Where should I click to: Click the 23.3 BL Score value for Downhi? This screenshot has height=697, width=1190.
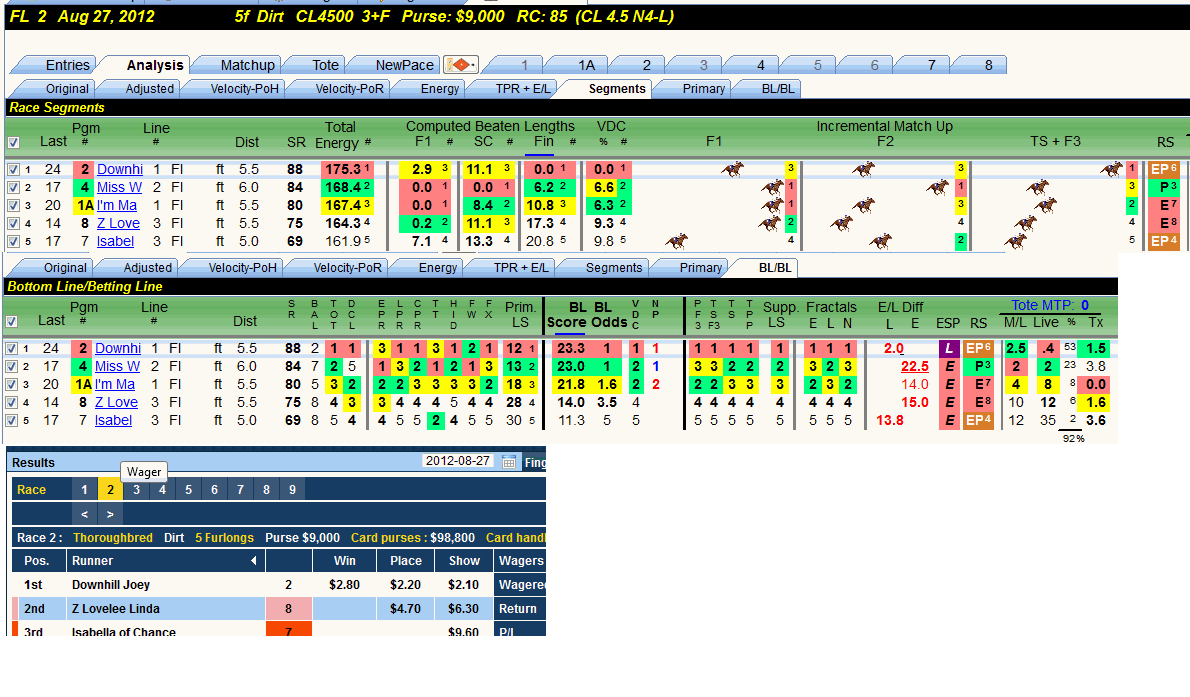571,348
